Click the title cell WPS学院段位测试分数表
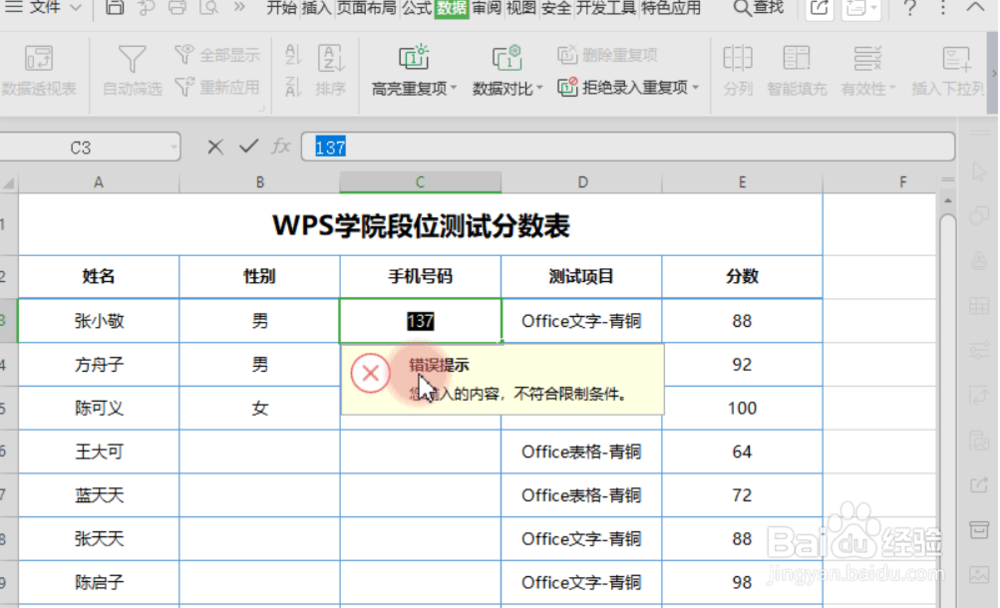The height and width of the screenshot is (608, 1000). coord(421,225)
